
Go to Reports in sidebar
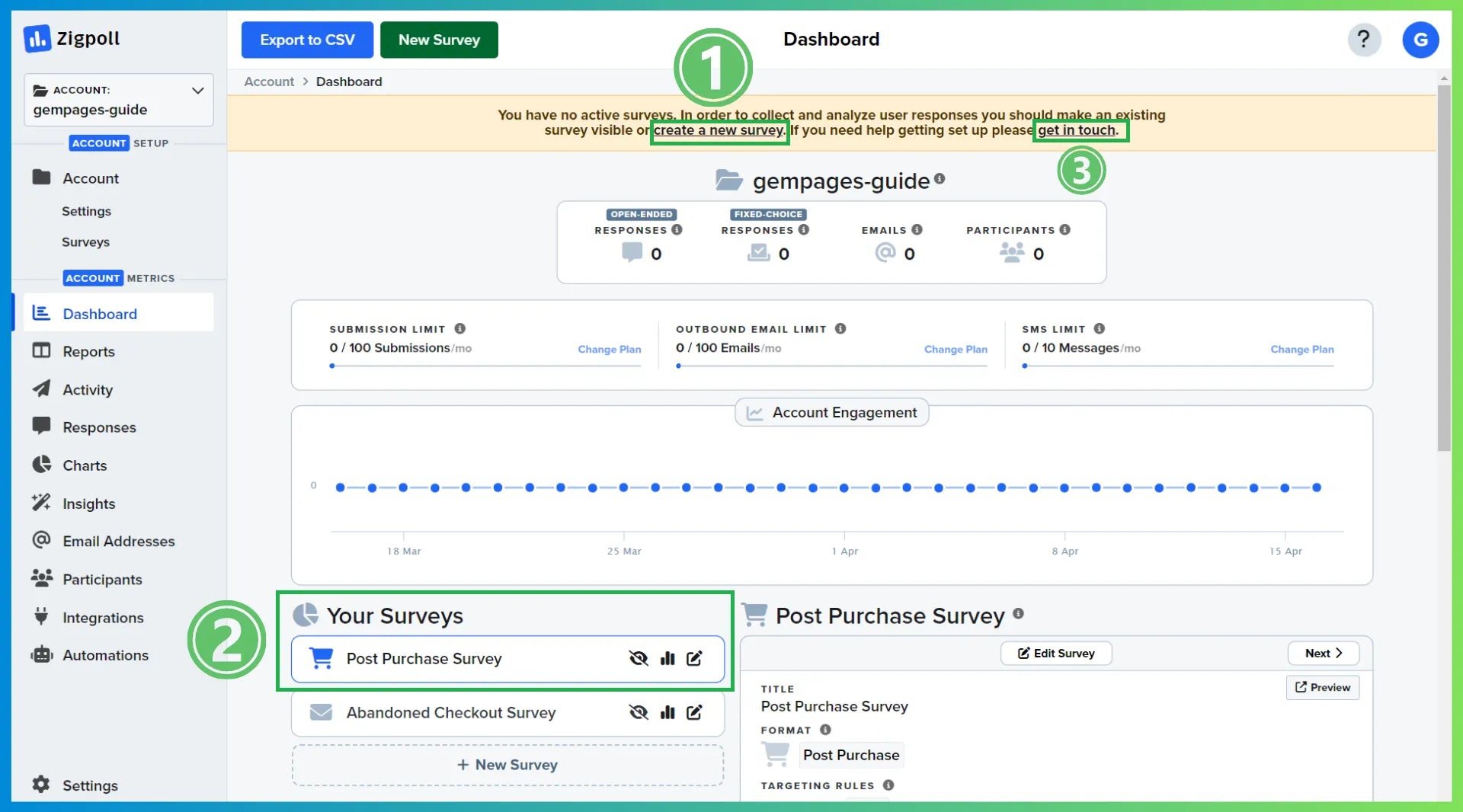click(x=88, y=351)
